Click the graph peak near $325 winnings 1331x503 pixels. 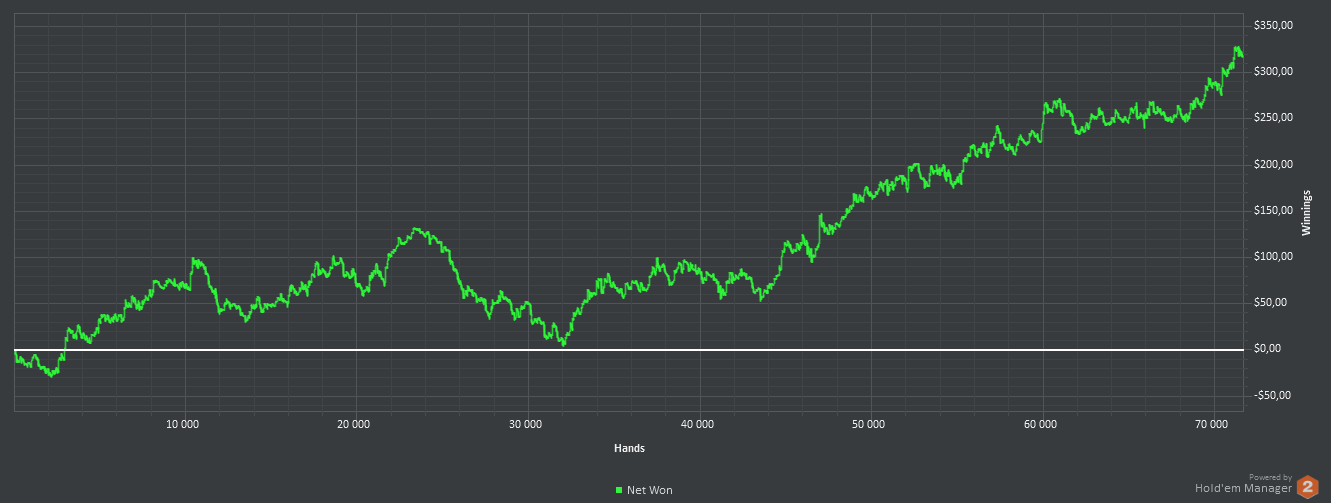(x=1238, y=49)
